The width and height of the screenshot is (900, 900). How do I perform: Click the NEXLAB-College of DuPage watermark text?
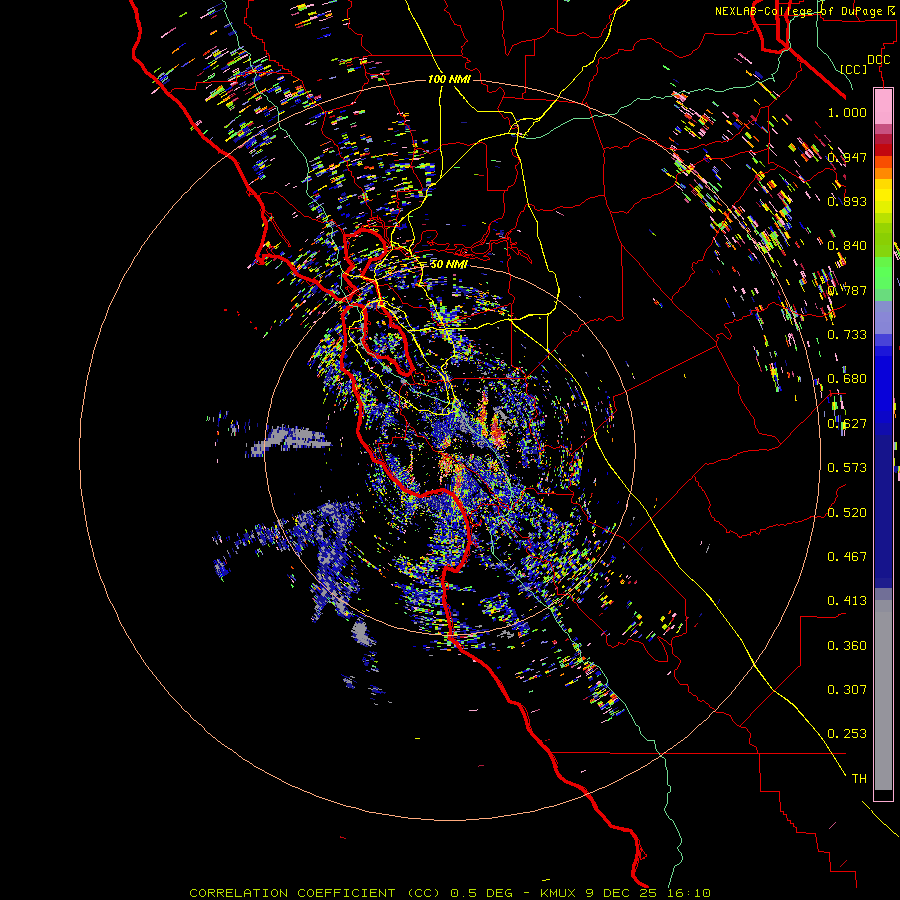point(806,11)
